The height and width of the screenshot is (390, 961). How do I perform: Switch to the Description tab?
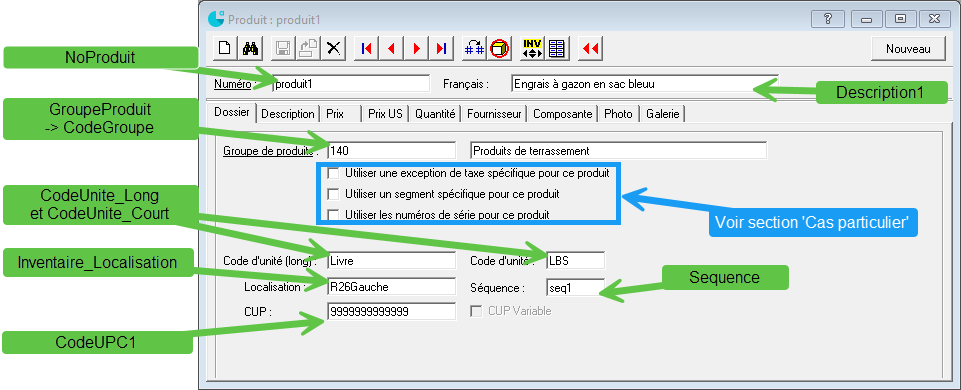click(x=288, y=114)
